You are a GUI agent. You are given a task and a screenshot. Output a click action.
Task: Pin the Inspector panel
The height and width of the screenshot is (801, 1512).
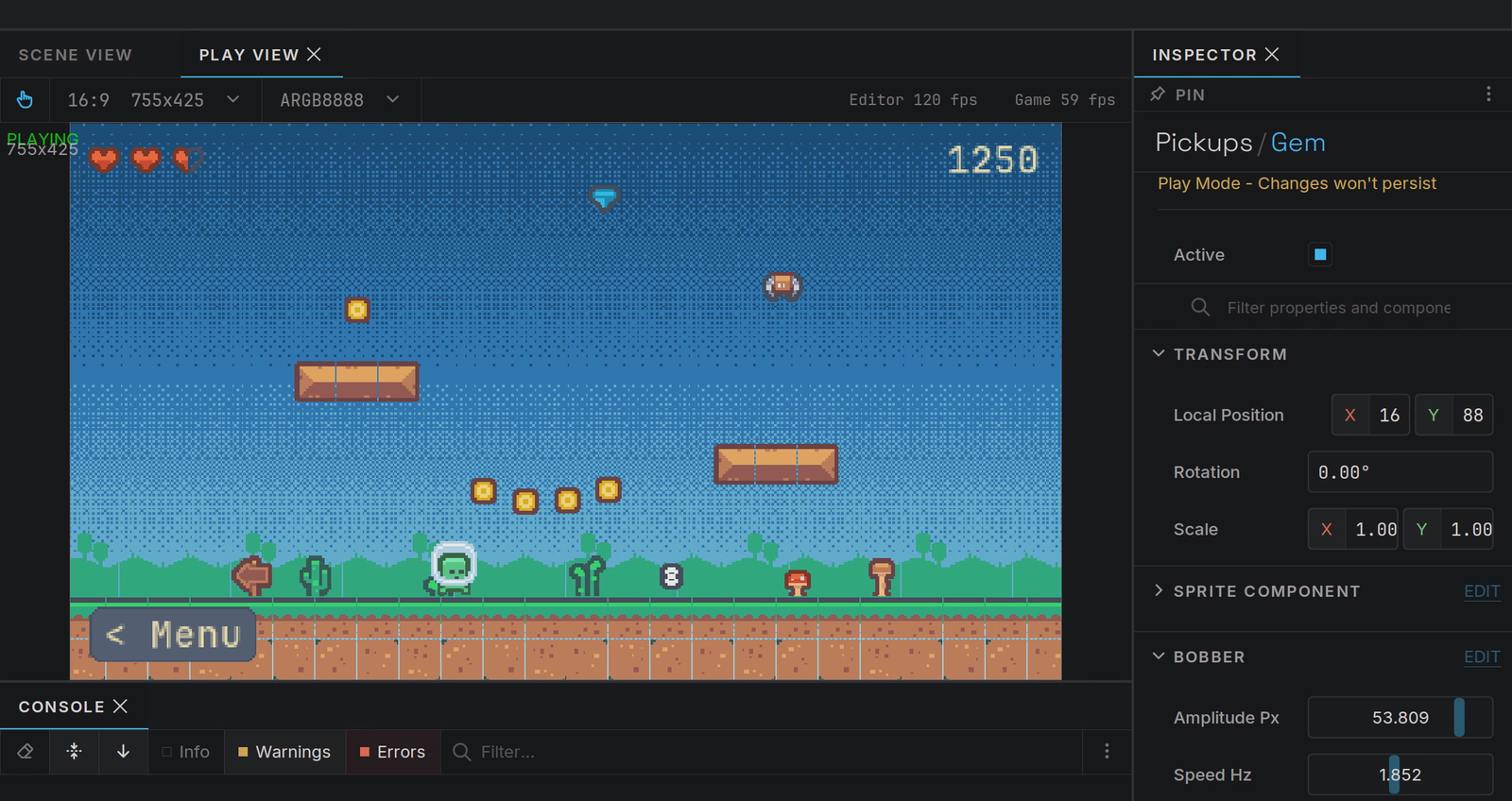[x=1158, y=94]
